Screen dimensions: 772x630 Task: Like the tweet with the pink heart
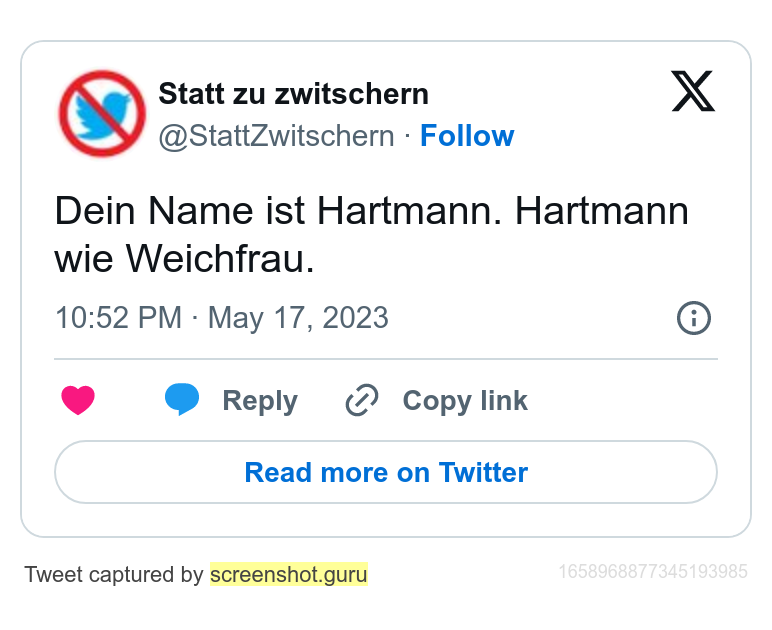(x=78, y=400)
